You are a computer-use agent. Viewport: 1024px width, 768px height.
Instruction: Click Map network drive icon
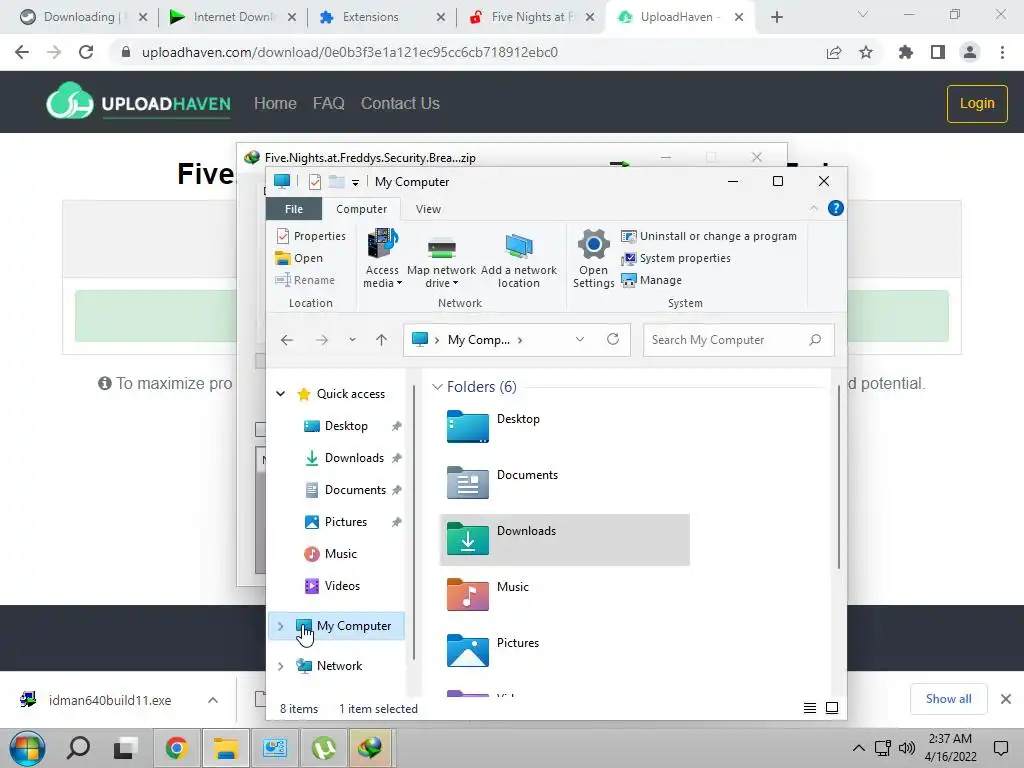pos(441,248)
